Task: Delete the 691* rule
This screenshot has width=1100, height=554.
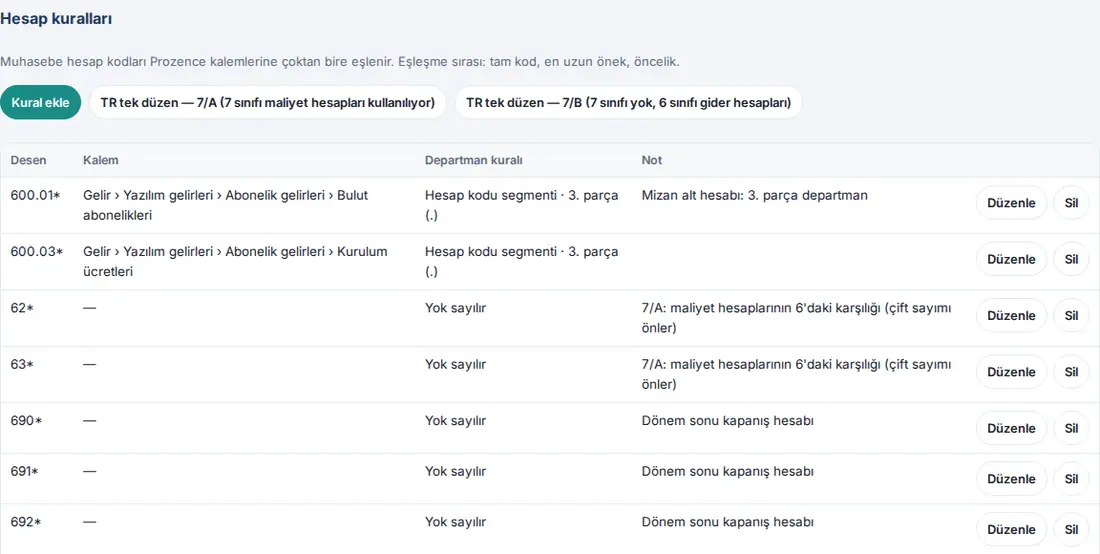Action: (1071, 479)
